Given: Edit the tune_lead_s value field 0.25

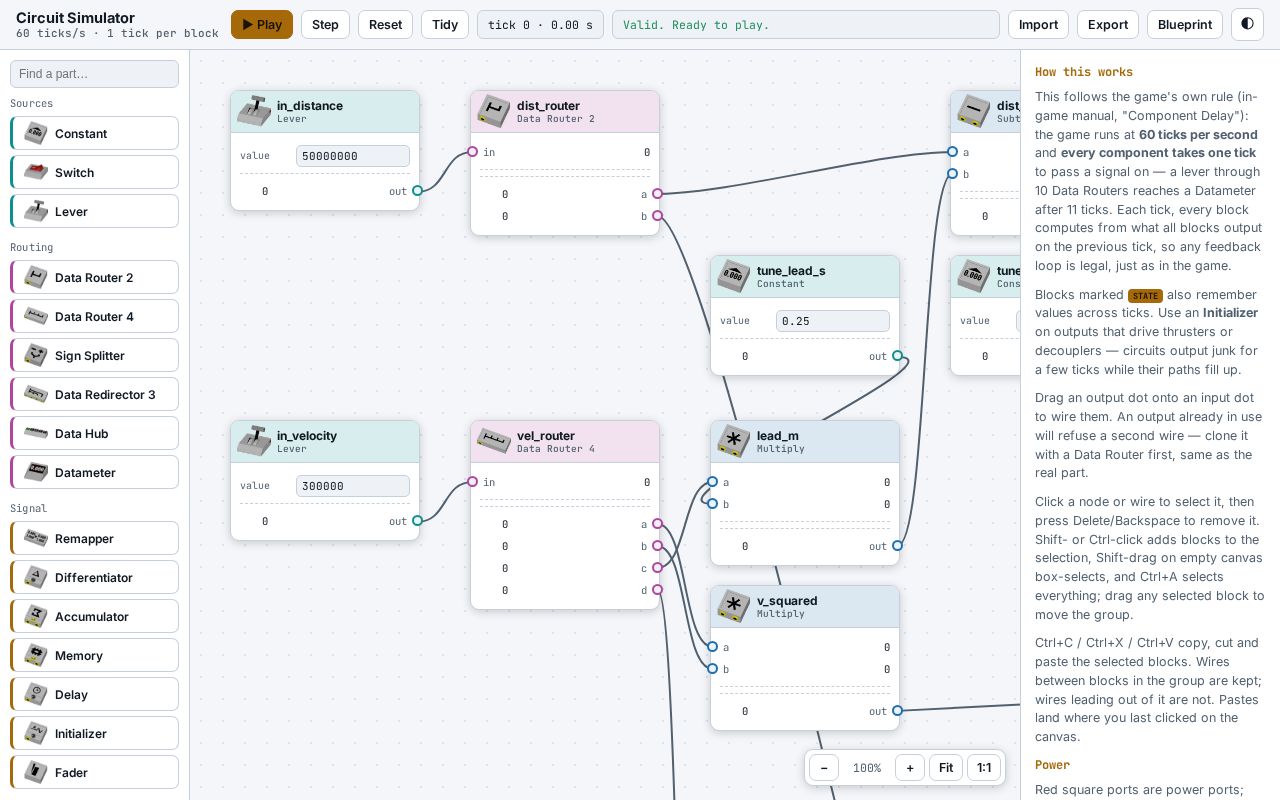Looking at the screenshot, I should click(833, 321).
